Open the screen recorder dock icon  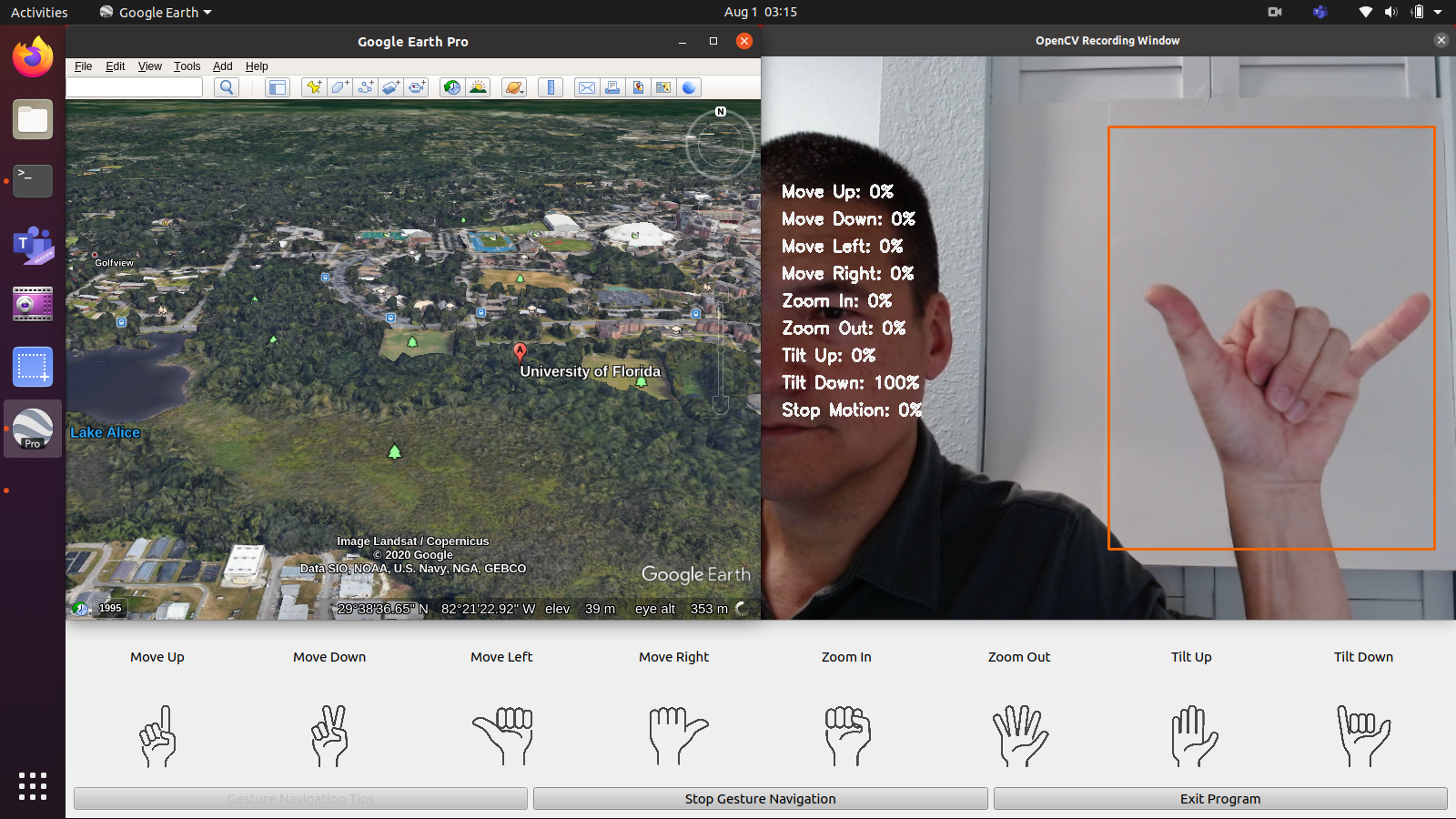pos(33,305)
